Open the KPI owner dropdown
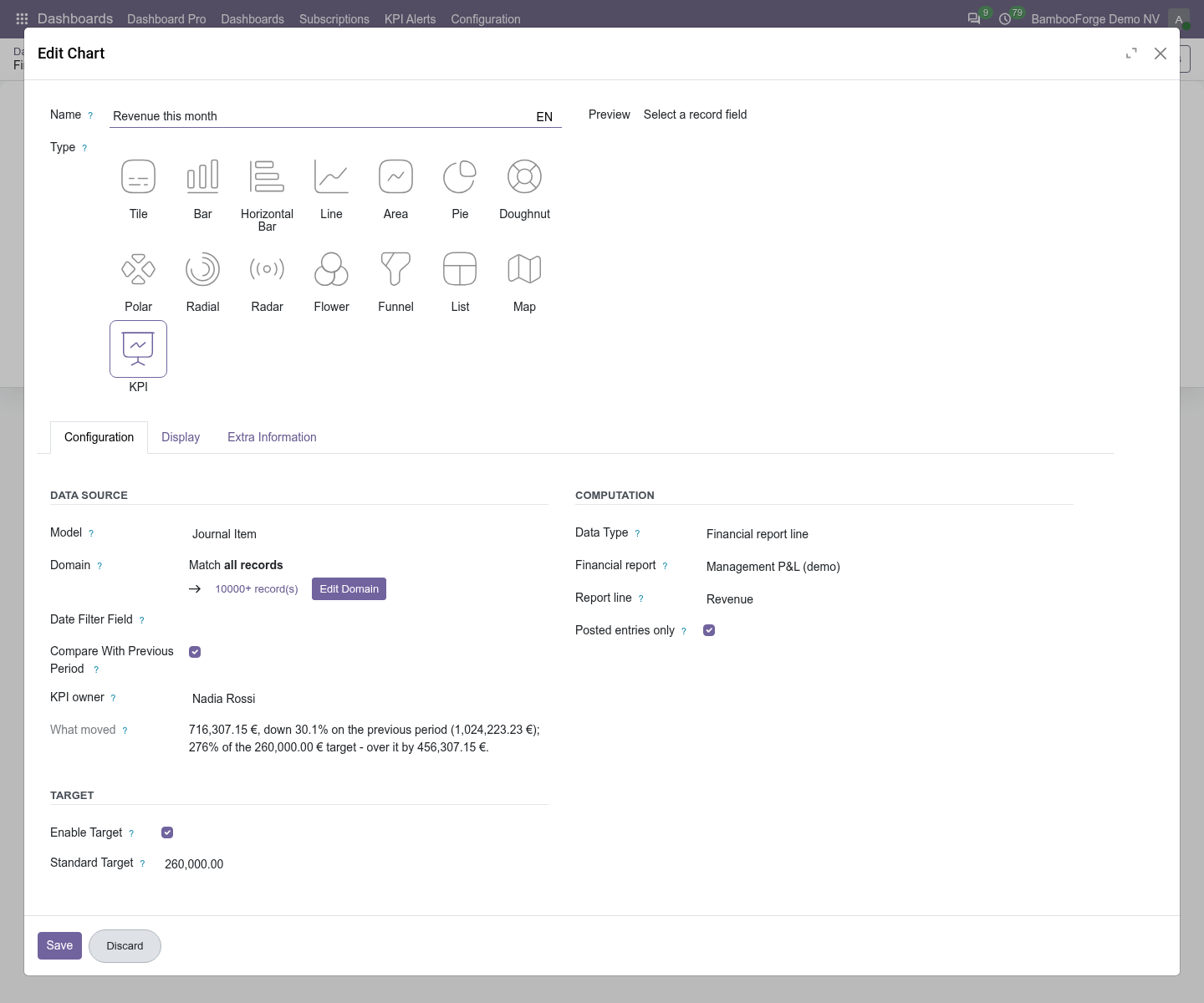This screenshot has height=1003, width=1204. pyautogui.click(x=369, y=699)
